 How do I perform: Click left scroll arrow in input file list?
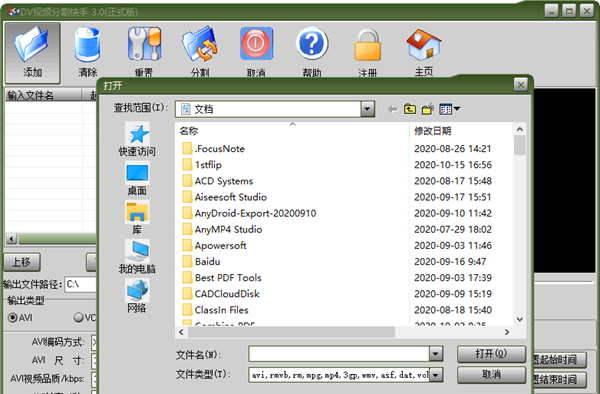point(11,239)
